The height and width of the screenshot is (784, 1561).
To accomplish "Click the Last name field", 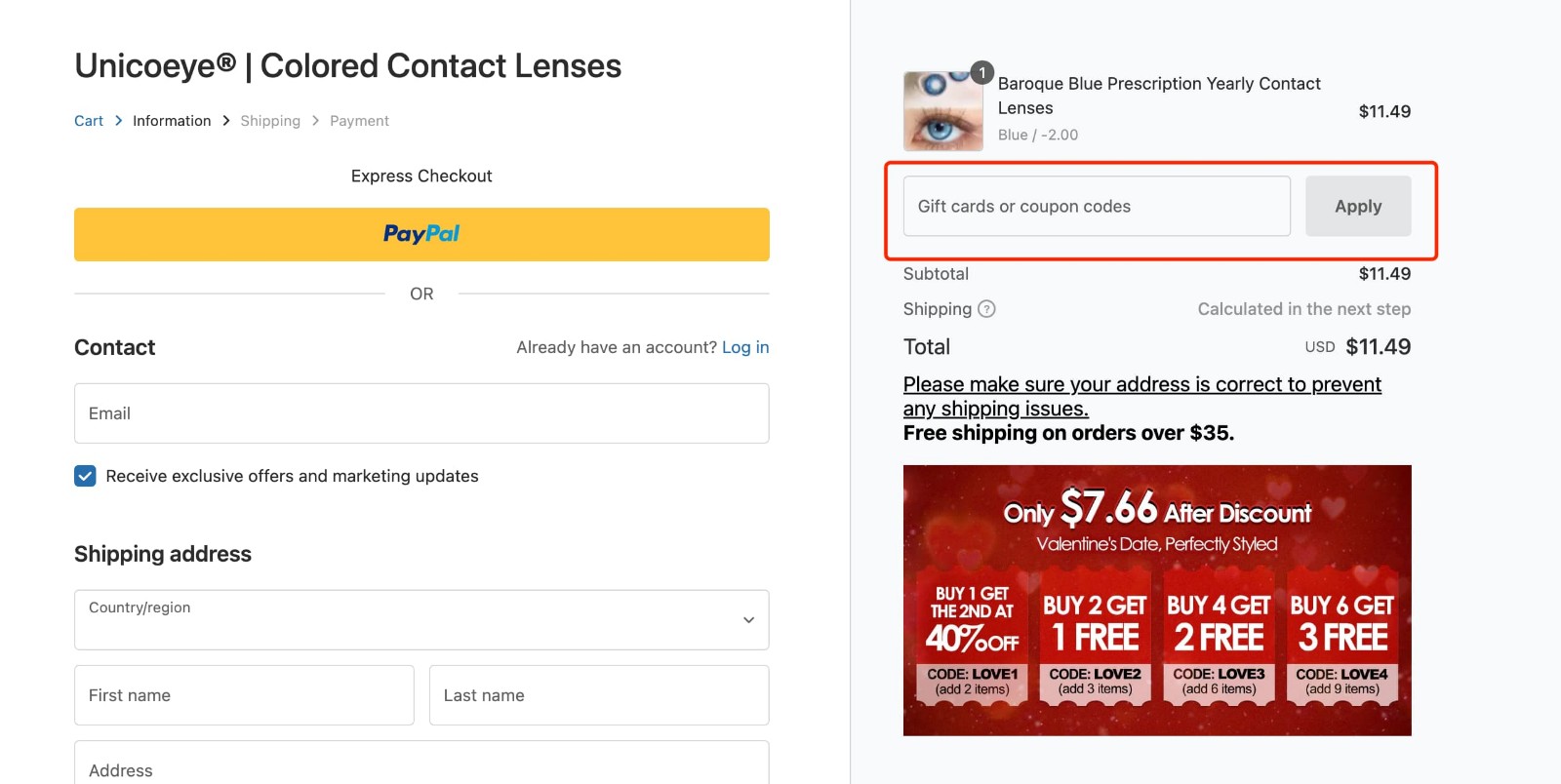I will [598, 695].
